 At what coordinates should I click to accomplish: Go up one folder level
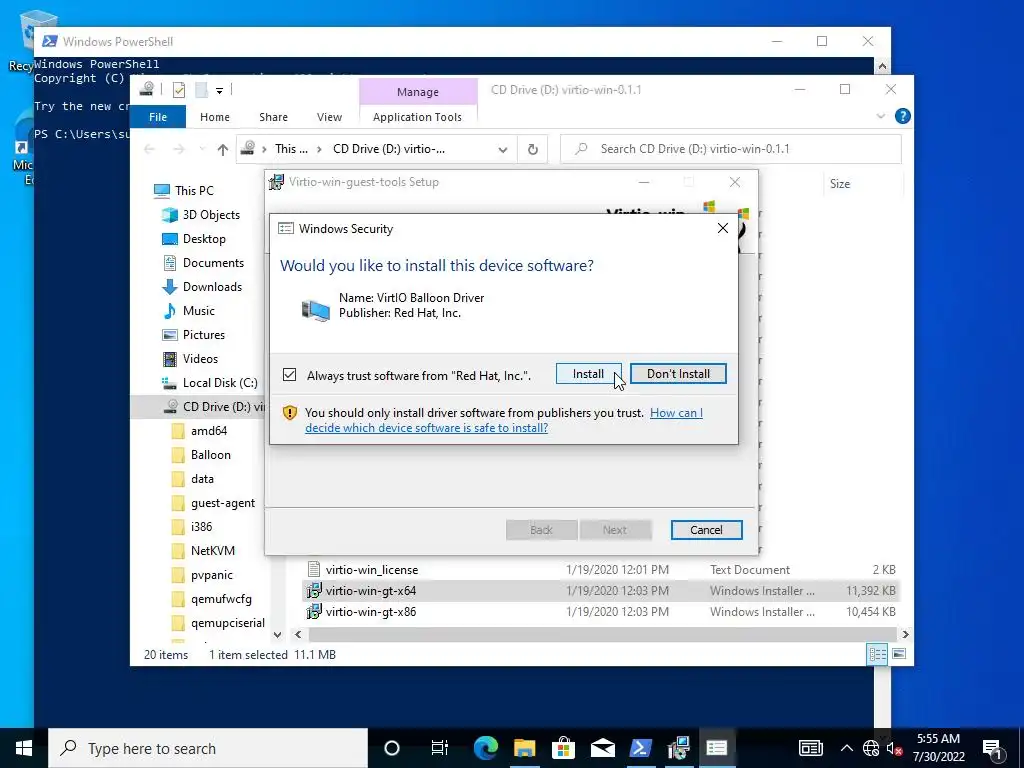(223, 150)
